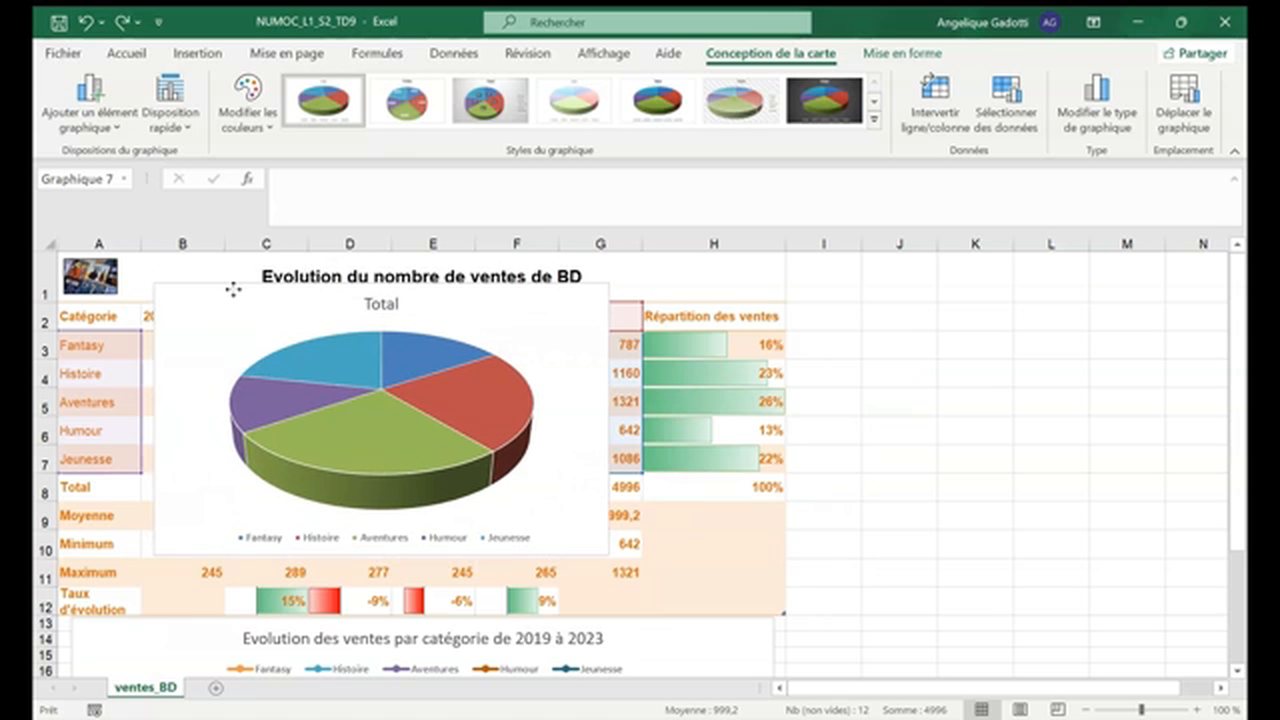Image resolution: width=1280 pixels, height=720 pixels.
Task: Toggle Normal view in the status bar
Action: click(x=982, y=709)
